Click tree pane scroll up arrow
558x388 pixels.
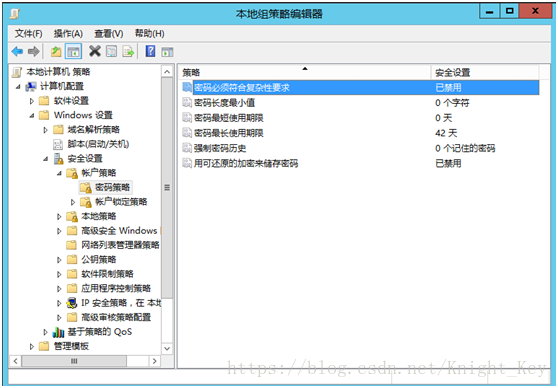[167, 72]
